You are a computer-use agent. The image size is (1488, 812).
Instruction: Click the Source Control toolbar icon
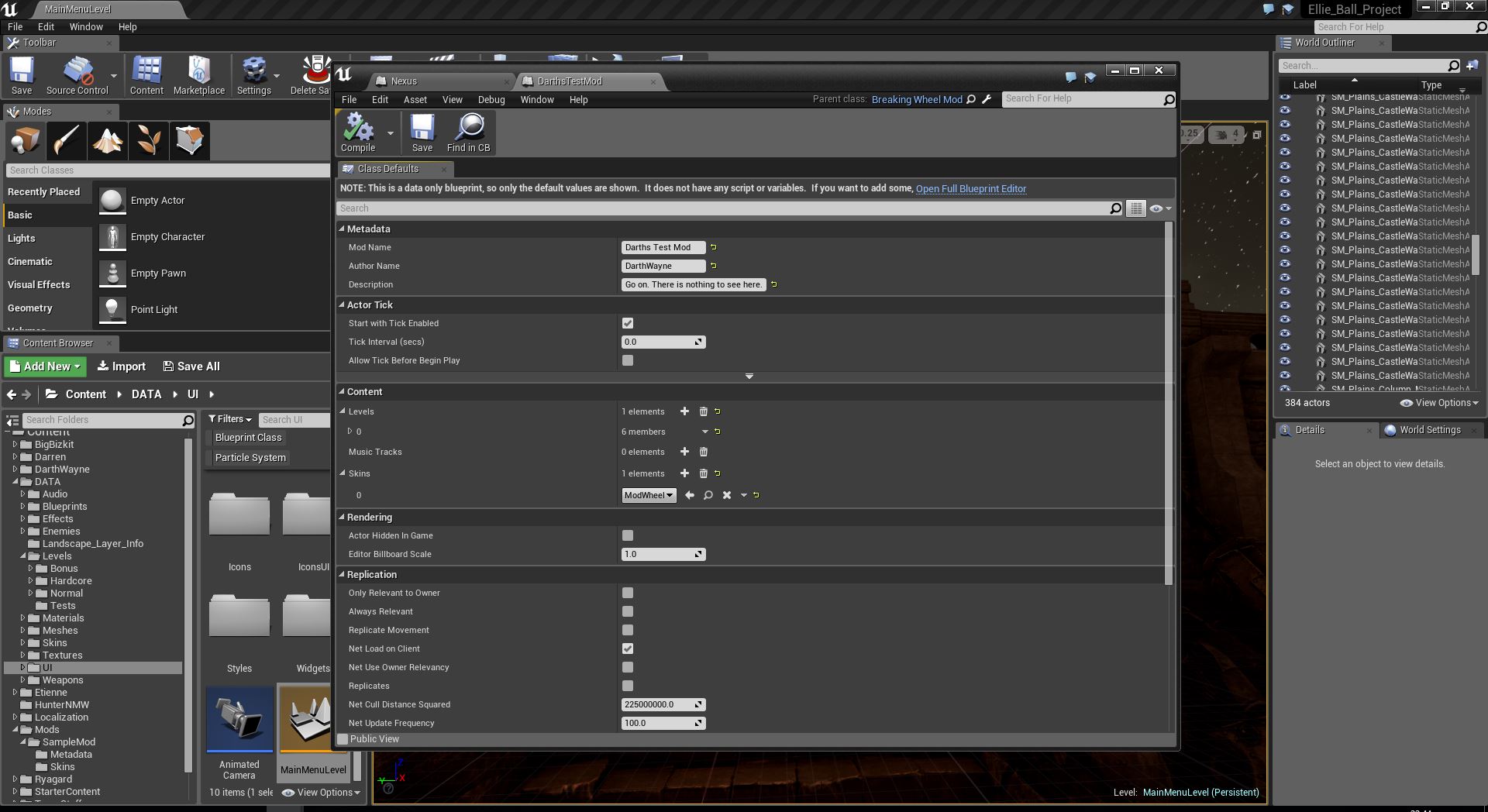pos(77,74)
